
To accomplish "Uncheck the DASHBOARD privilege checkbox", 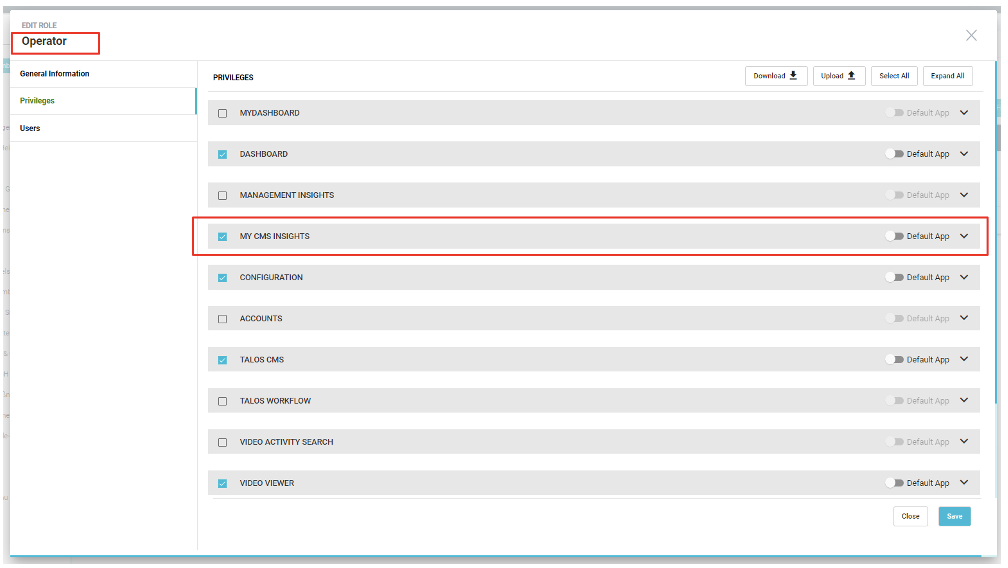I will click(x=223, y=154).
